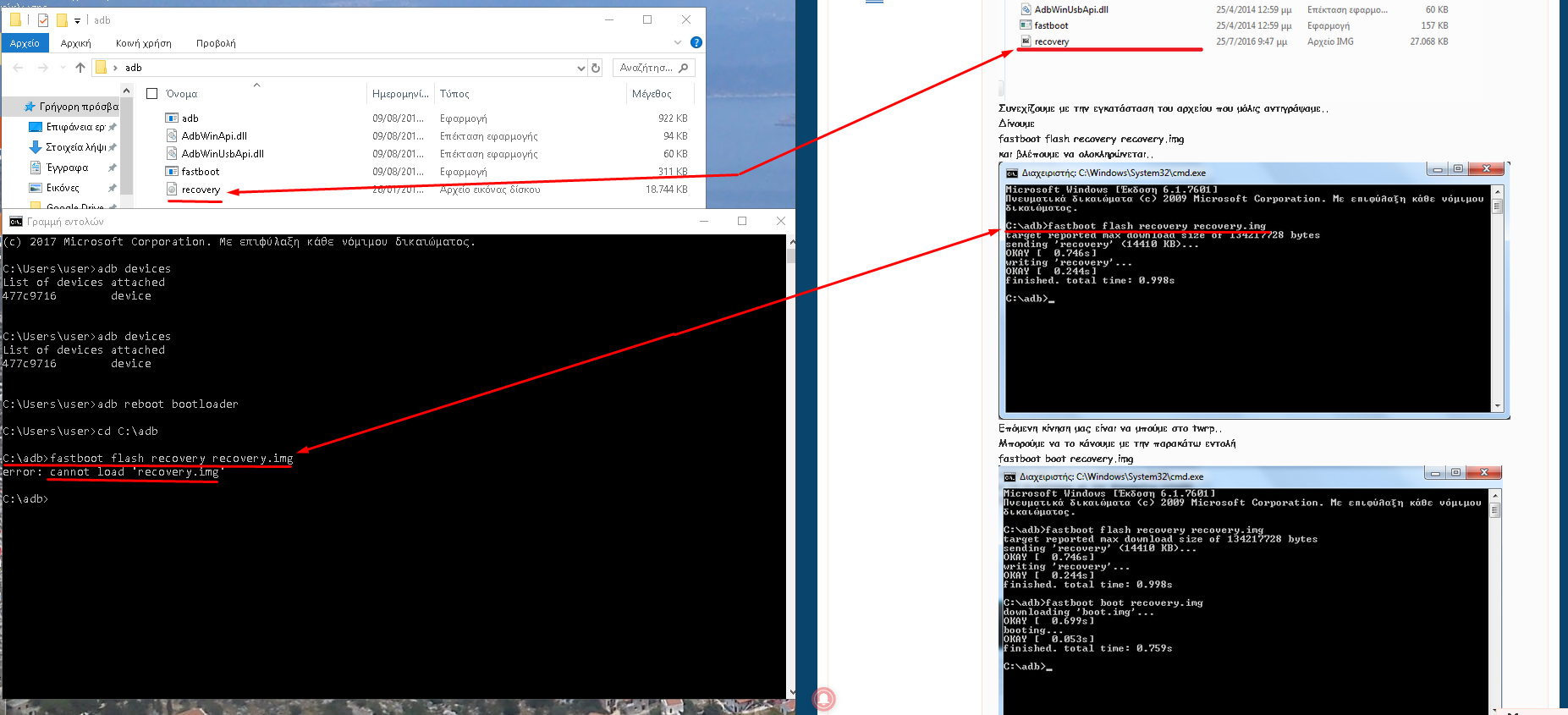Click the Help question mark icon
The width and height of the screenshot is (1568, 715).
(696, 42)
